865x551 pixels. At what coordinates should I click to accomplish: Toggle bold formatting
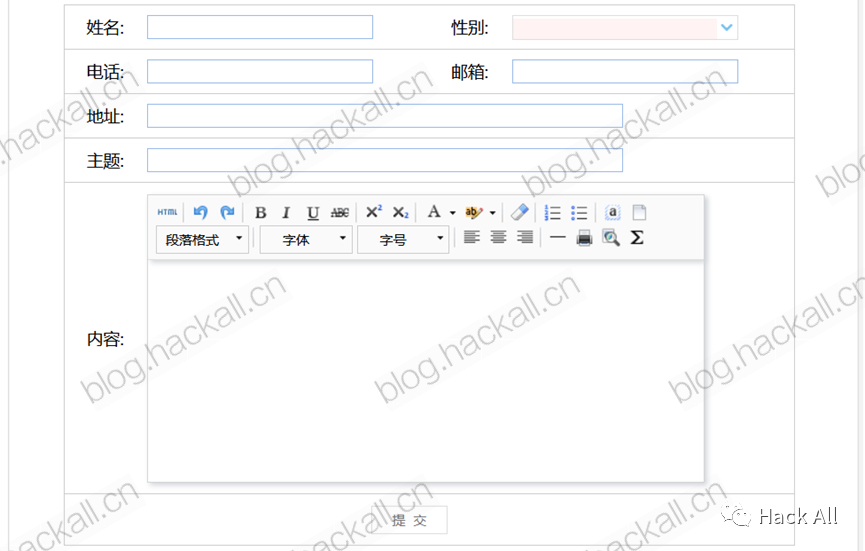pyautogui.click(x=261, y=212)
